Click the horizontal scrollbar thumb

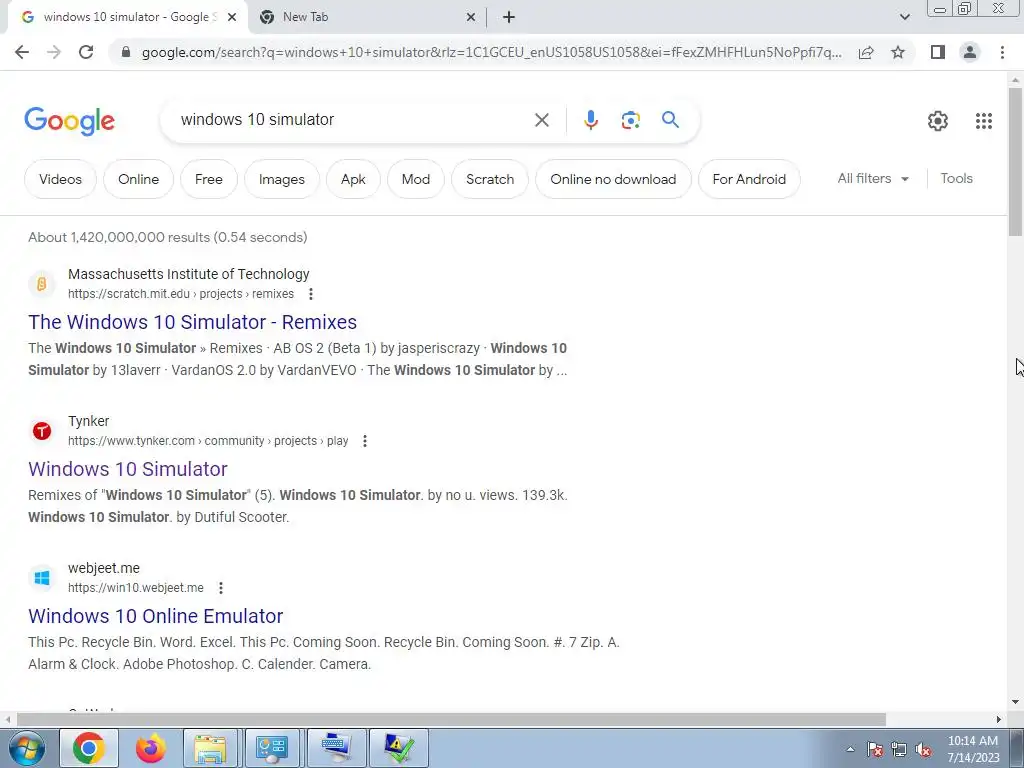point(451,719)
